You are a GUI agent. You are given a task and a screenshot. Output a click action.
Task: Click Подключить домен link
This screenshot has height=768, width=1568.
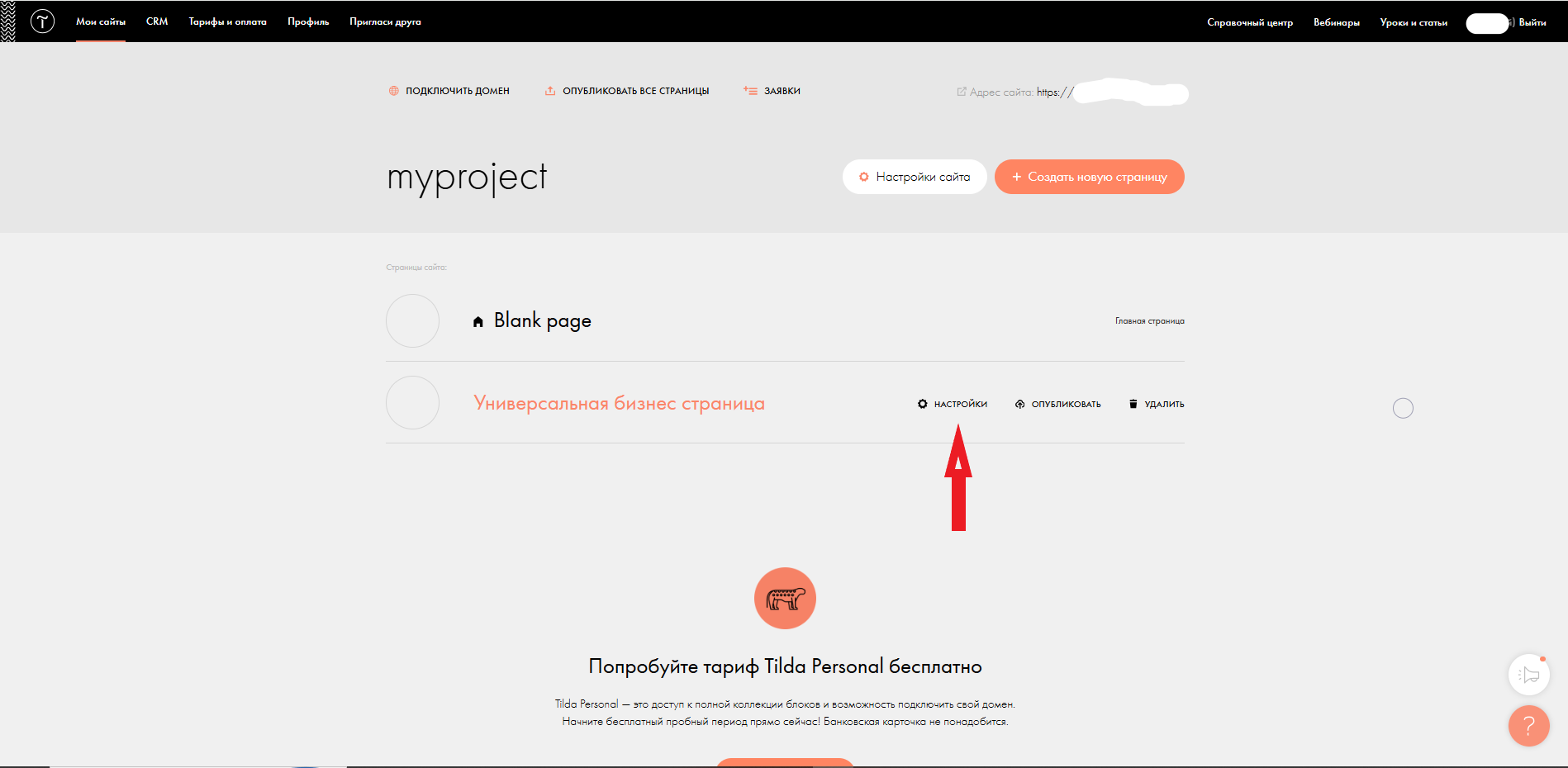457,91
